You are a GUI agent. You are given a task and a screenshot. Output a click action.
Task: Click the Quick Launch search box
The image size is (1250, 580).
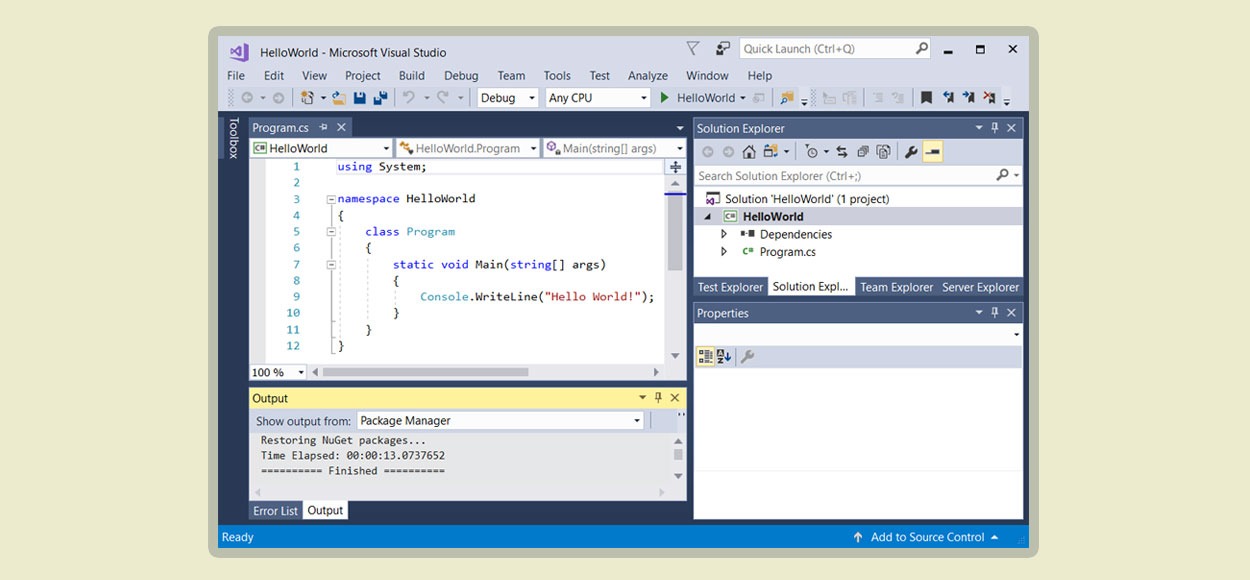pyautogui.click(x=835, y=48)
